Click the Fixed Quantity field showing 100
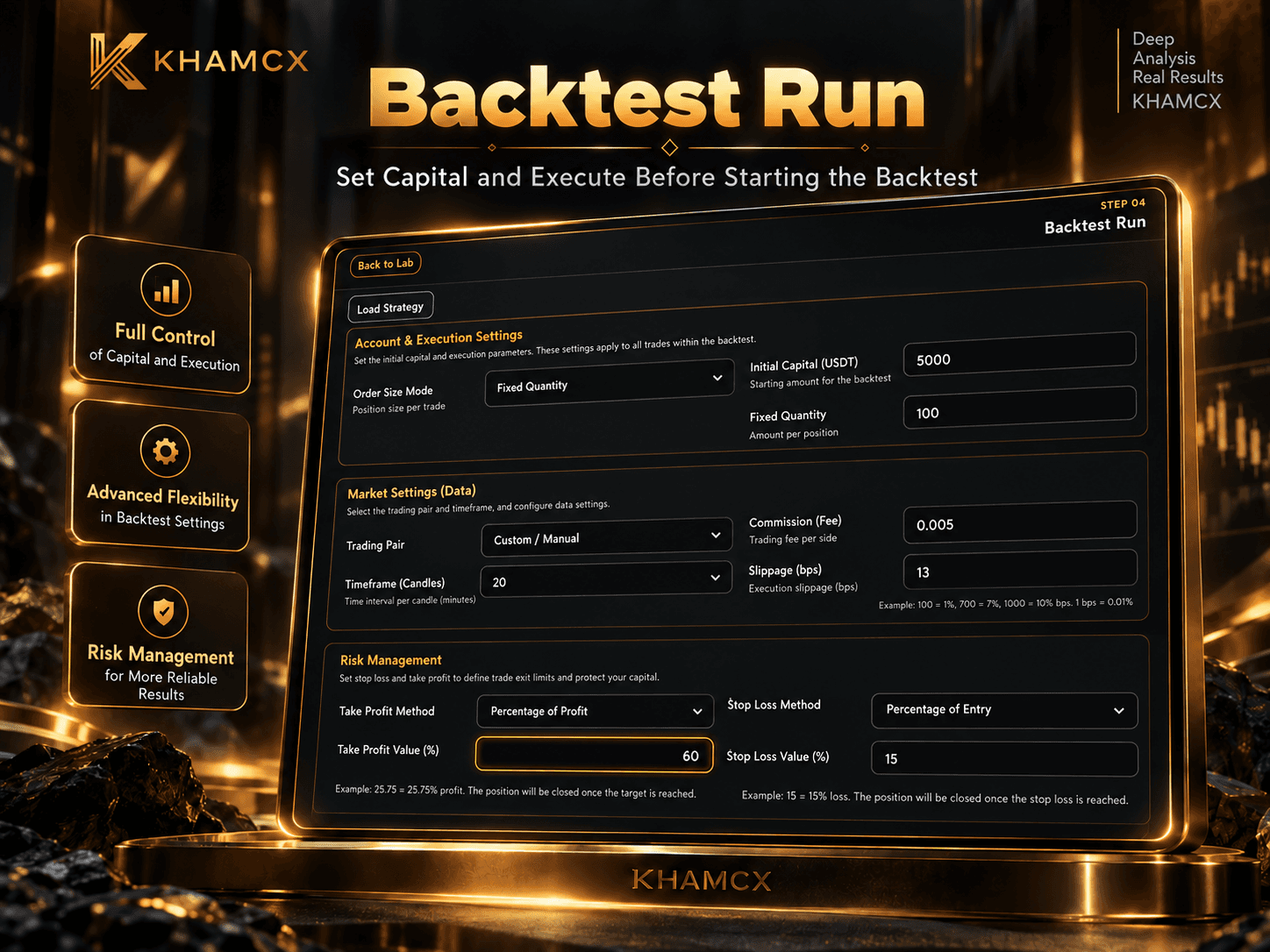This screenshot has width=1270, height=952. [x=1020, y=408]
